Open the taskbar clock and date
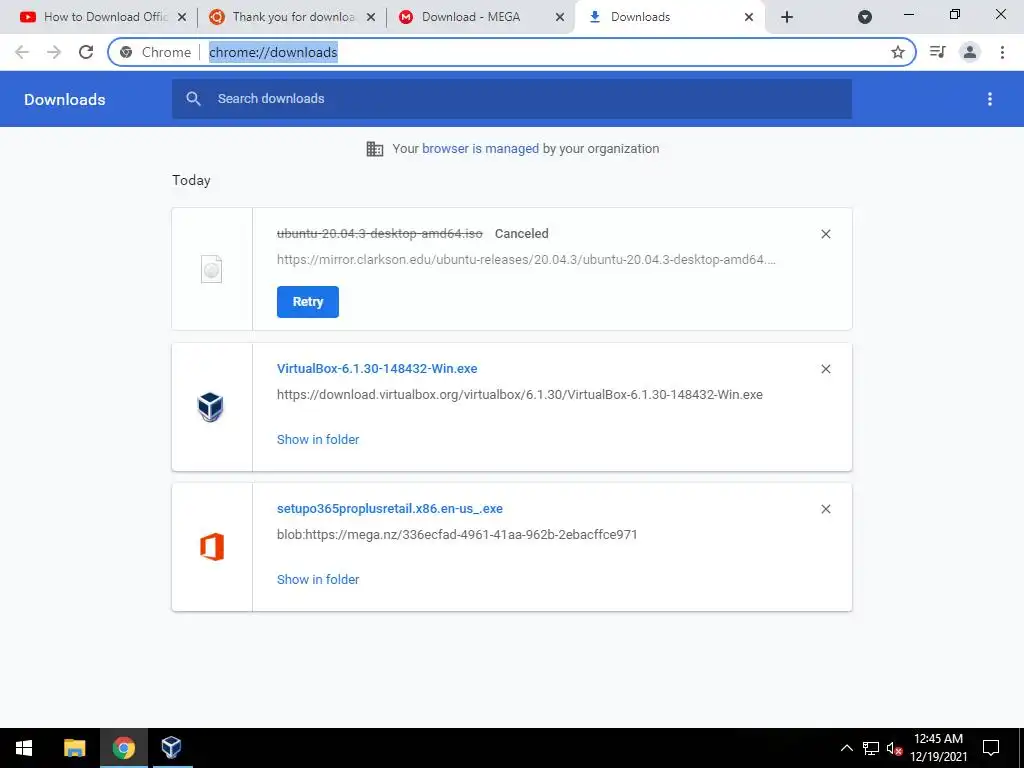Image resolution: width=1024 pixels, height=768 pixels. click(x=938, y=748)
